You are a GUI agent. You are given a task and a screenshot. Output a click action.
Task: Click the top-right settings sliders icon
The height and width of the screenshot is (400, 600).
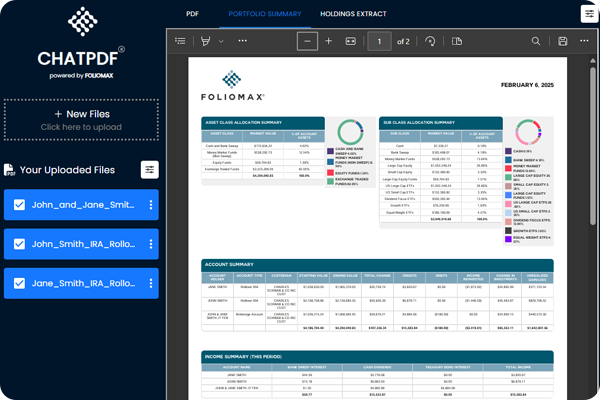click(589, 14)
